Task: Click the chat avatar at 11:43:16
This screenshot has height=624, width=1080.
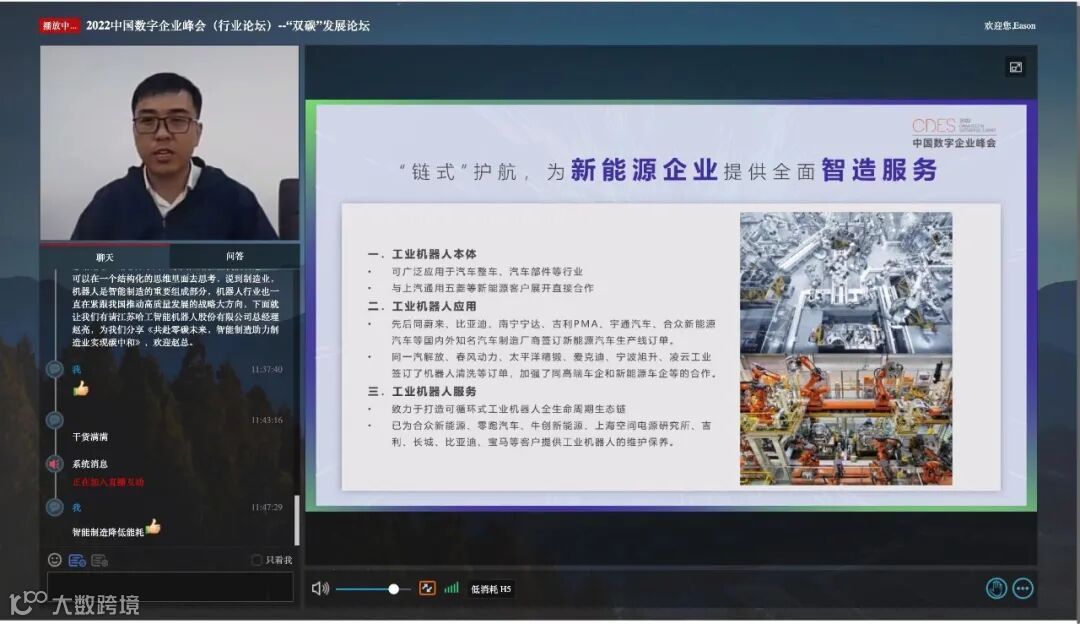Action: (x=54, y=420)
